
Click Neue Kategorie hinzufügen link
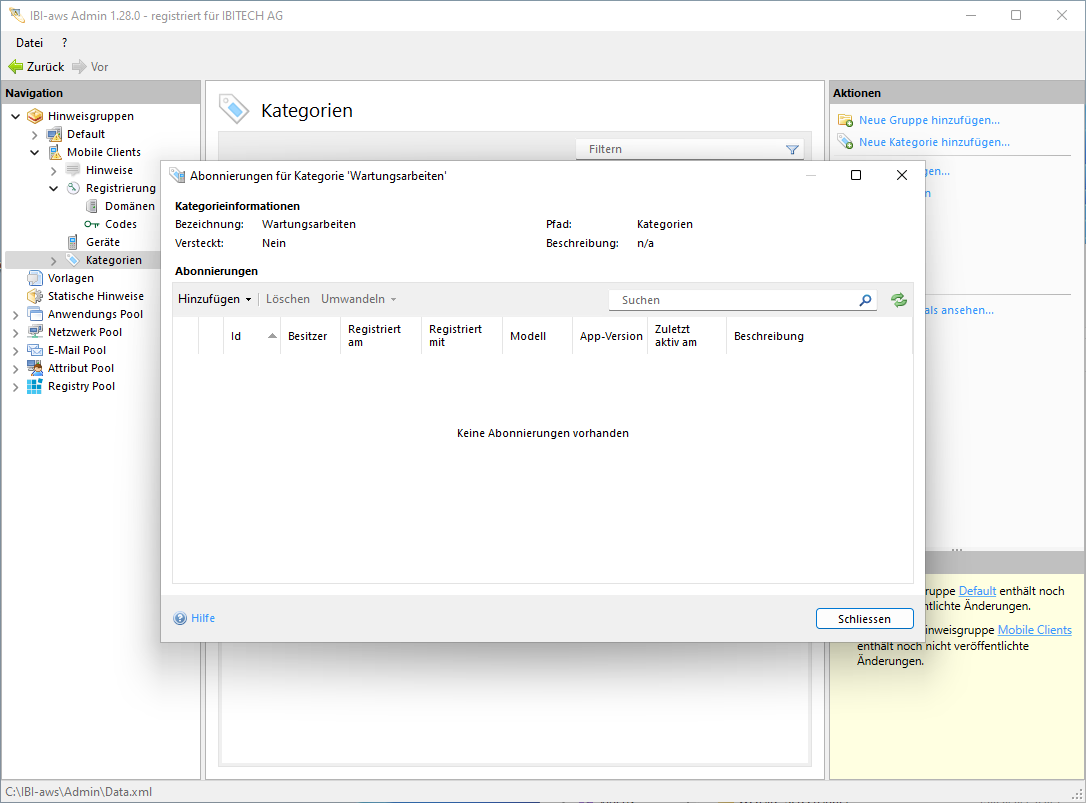click(x=934, y=142)
